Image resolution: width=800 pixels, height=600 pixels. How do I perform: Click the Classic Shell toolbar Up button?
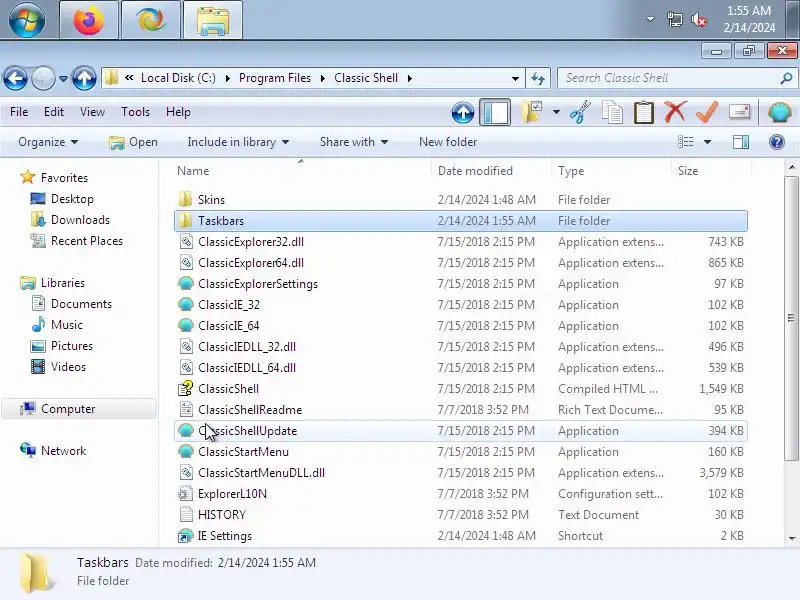point(463,112)
